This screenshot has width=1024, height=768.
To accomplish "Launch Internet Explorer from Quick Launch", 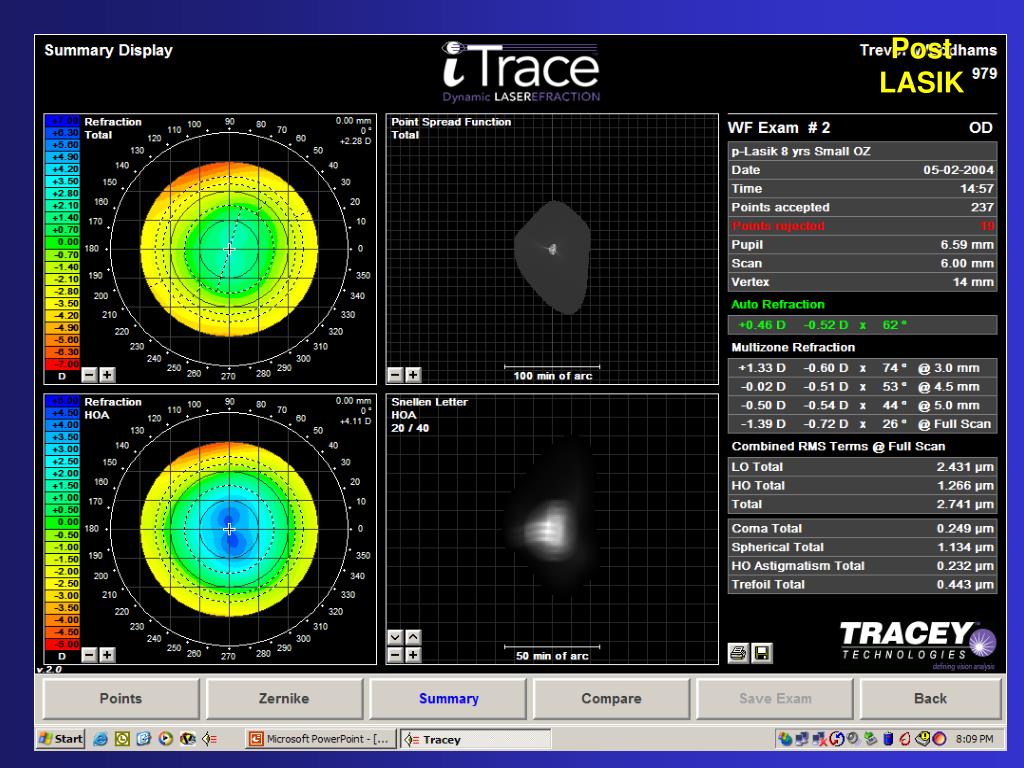I will [100, 739].
